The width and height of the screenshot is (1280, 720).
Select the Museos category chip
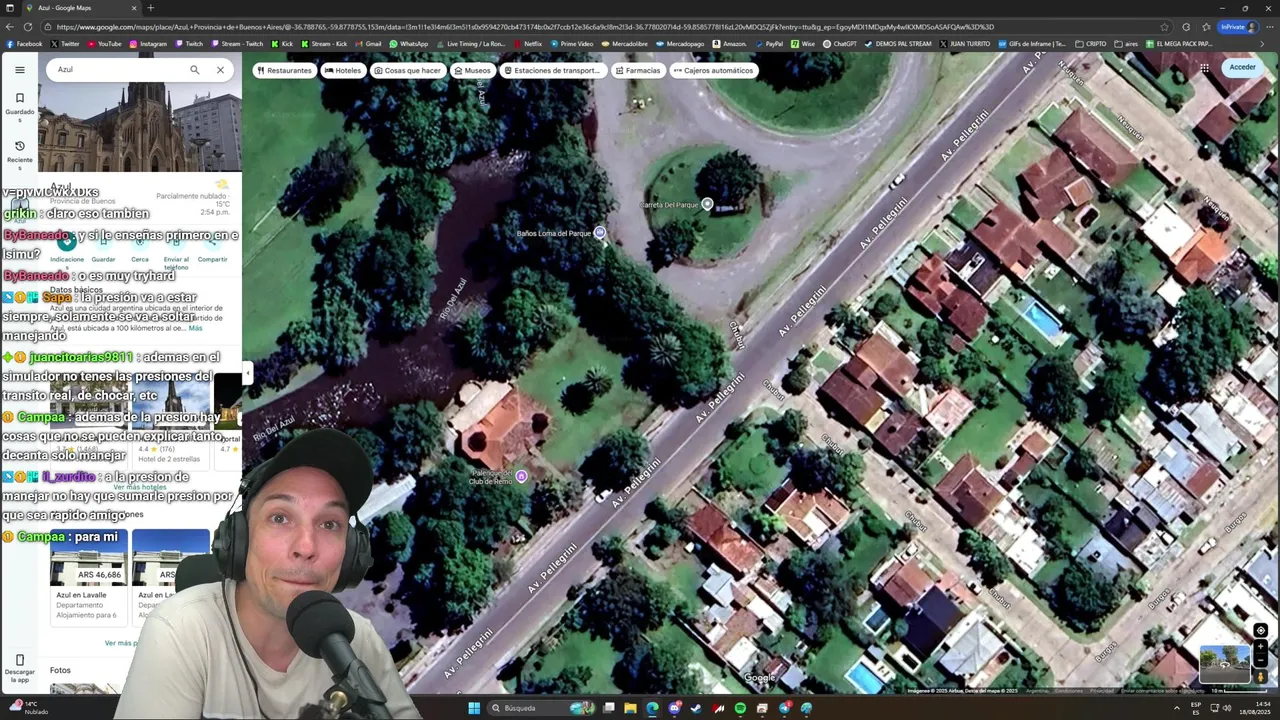coord(472,70)
